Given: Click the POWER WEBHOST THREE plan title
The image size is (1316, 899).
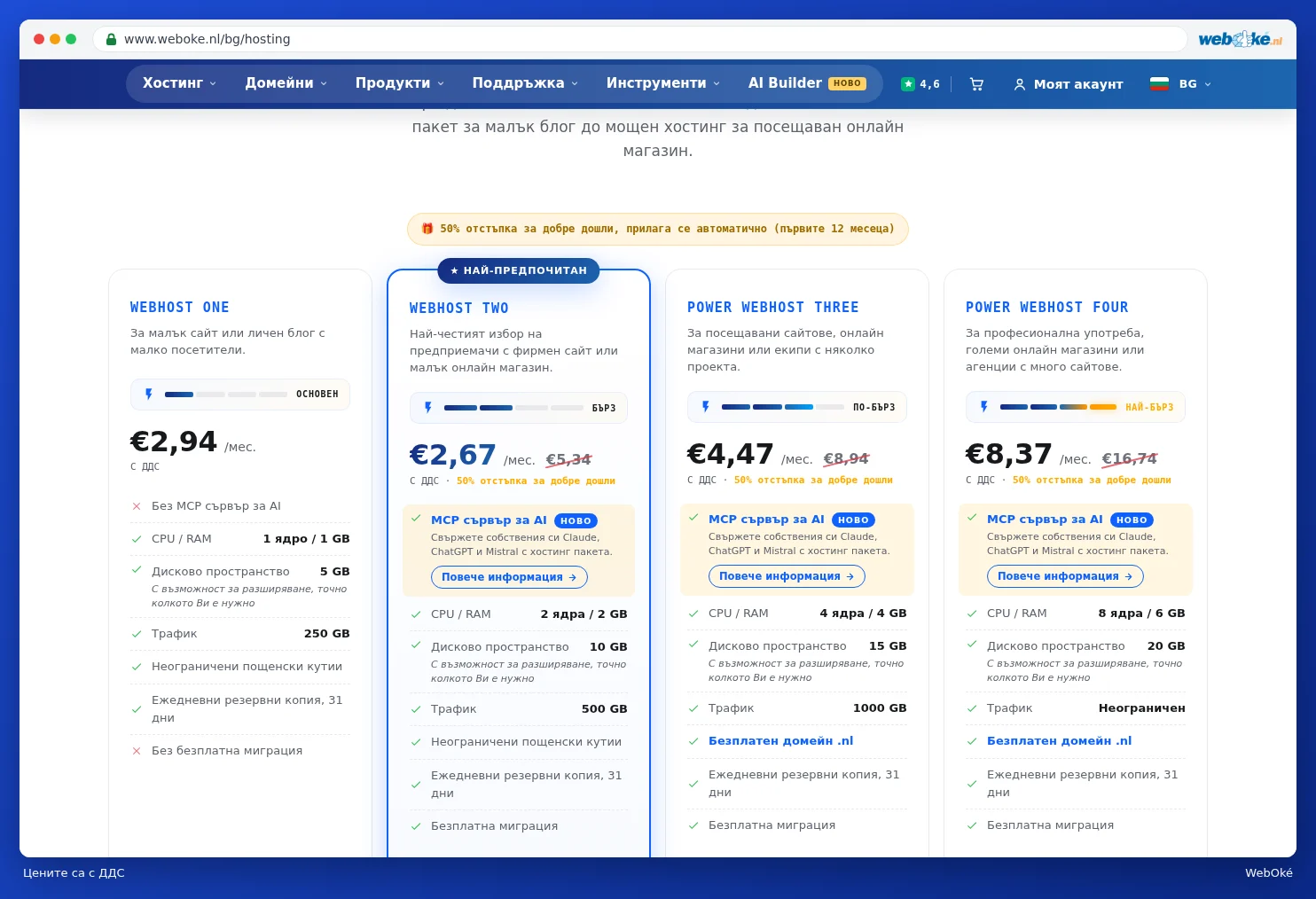Looking at the screenshot, I should click(773, 308).
